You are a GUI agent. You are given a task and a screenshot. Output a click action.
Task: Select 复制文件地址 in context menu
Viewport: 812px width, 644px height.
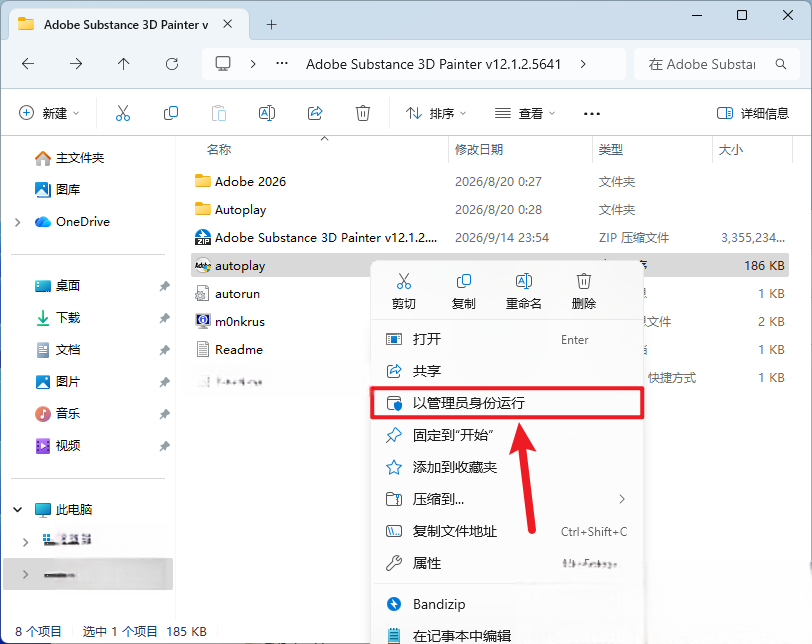tap(507, 531)
